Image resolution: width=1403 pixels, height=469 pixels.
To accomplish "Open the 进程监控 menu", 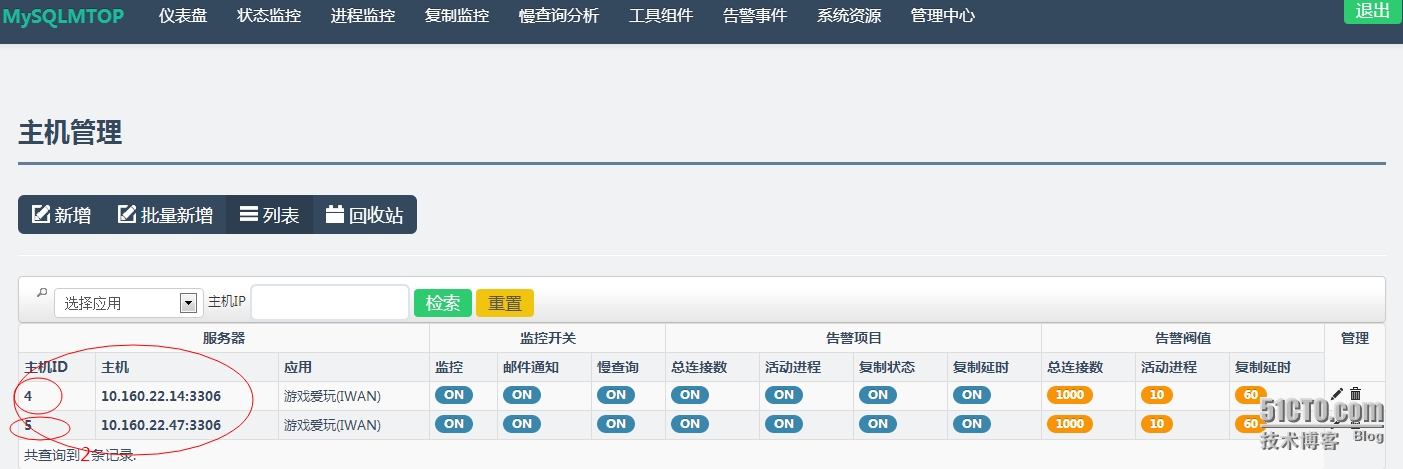I will point(363,16).
